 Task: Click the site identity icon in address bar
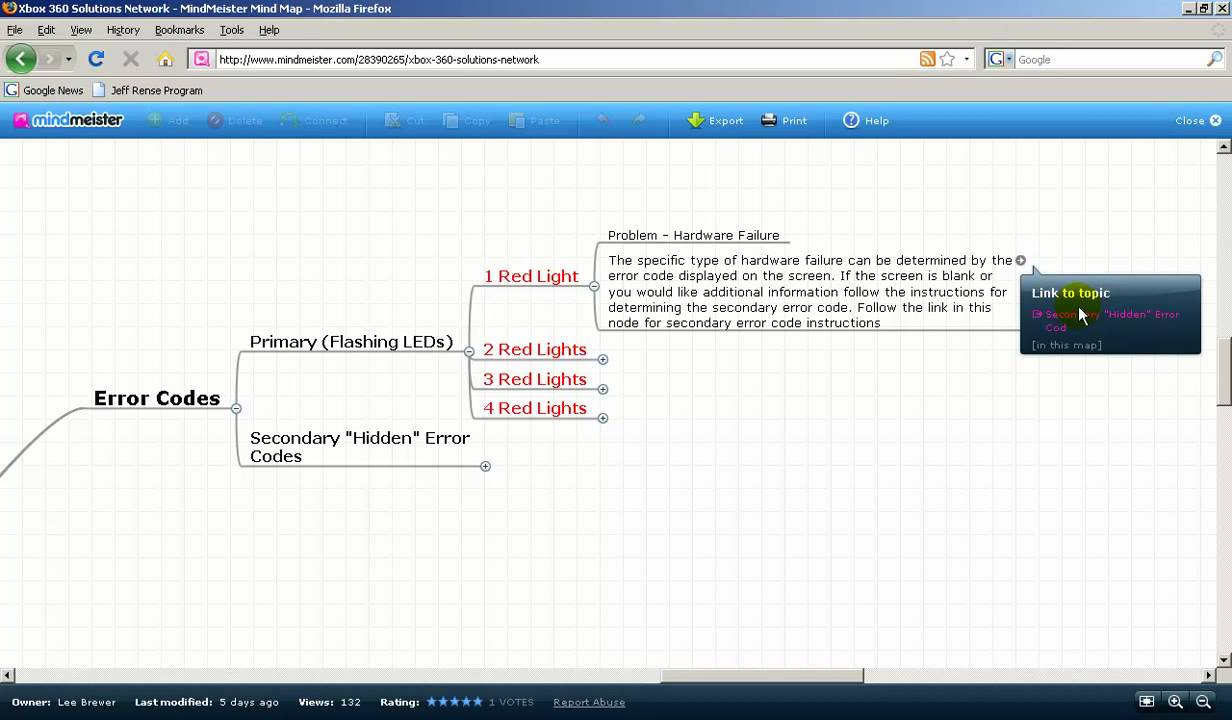pos(201,59)
